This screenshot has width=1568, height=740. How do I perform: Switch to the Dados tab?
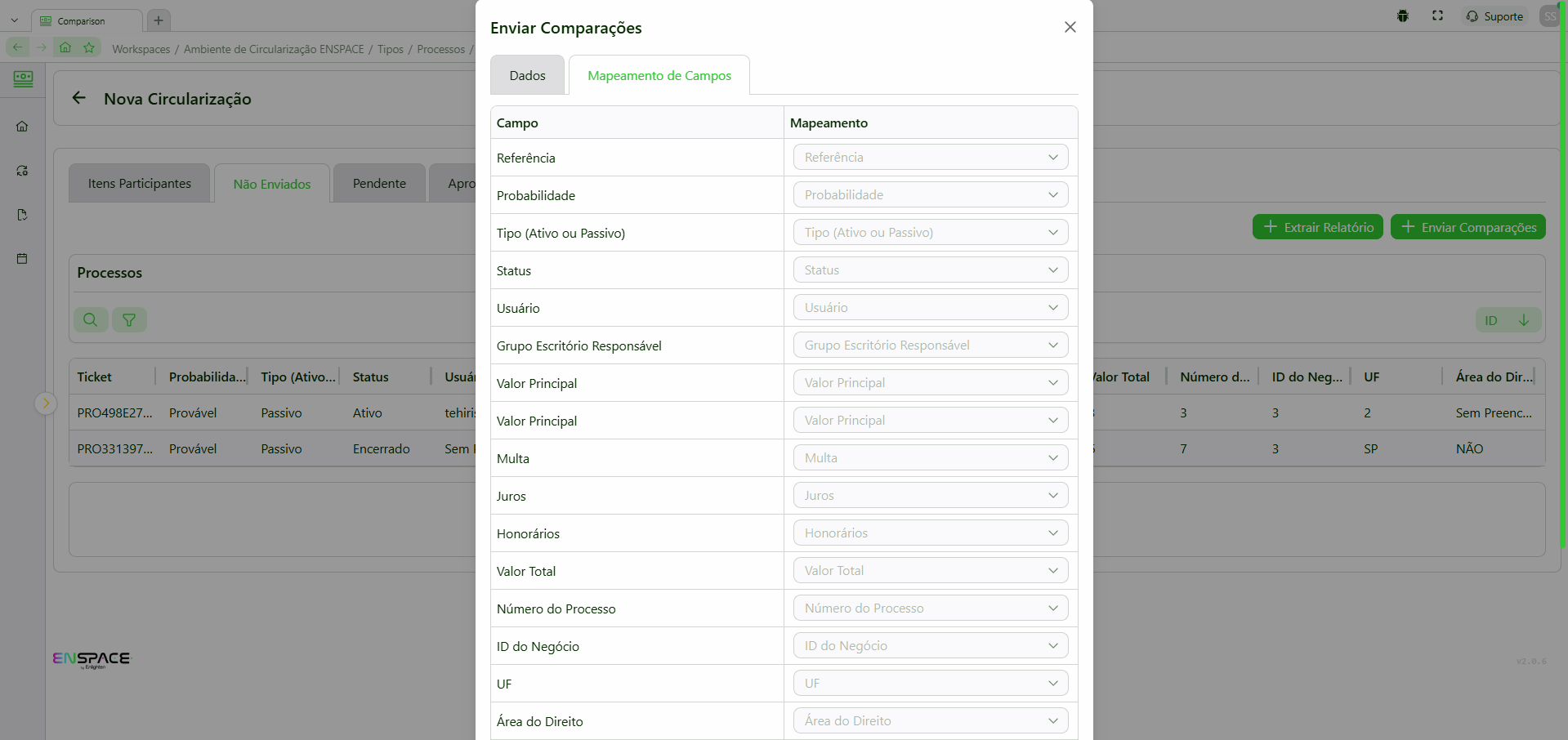tap(527, 76)
